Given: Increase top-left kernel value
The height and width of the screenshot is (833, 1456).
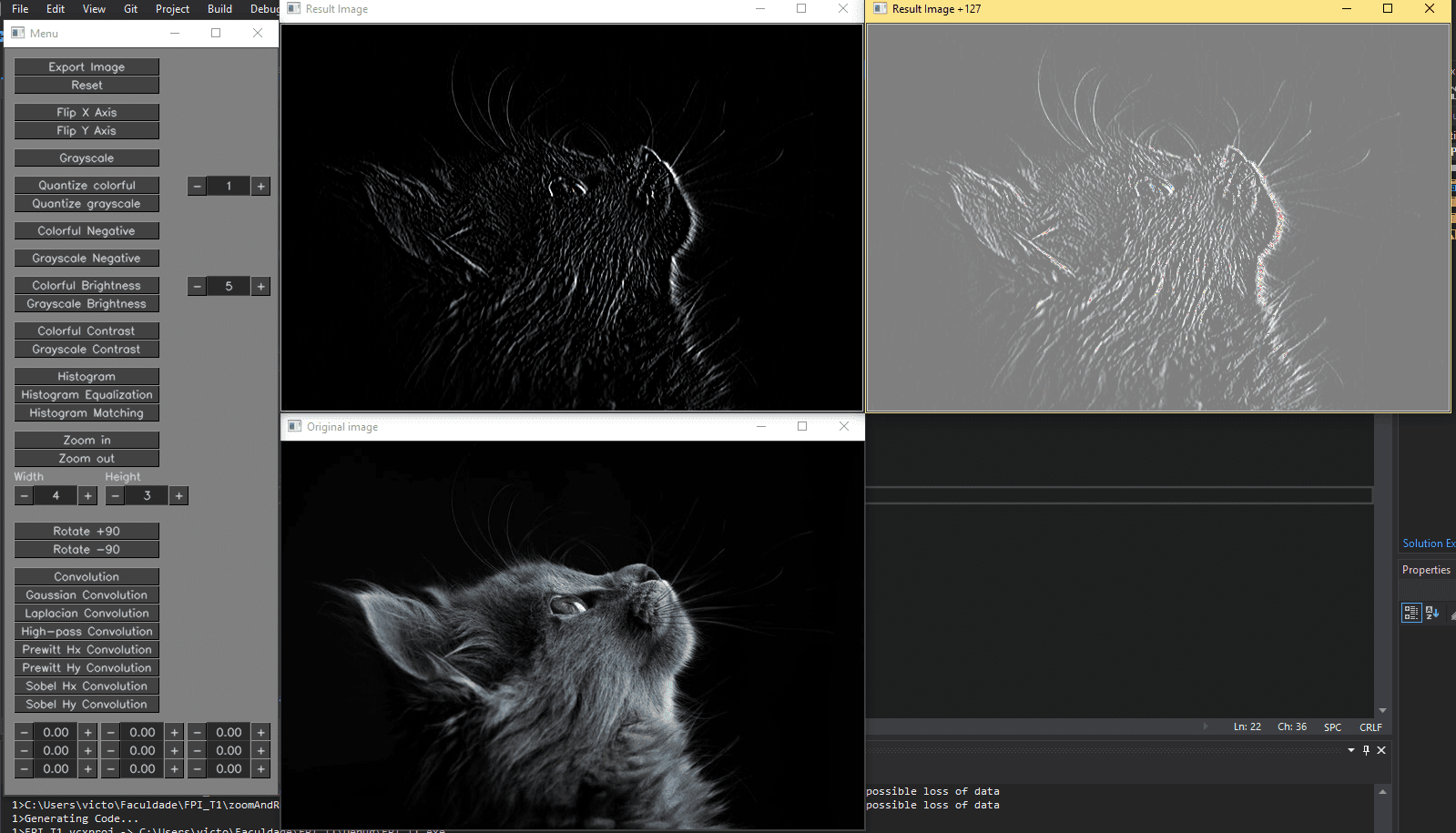Looking at the screenshot, I should coord(87,732).
